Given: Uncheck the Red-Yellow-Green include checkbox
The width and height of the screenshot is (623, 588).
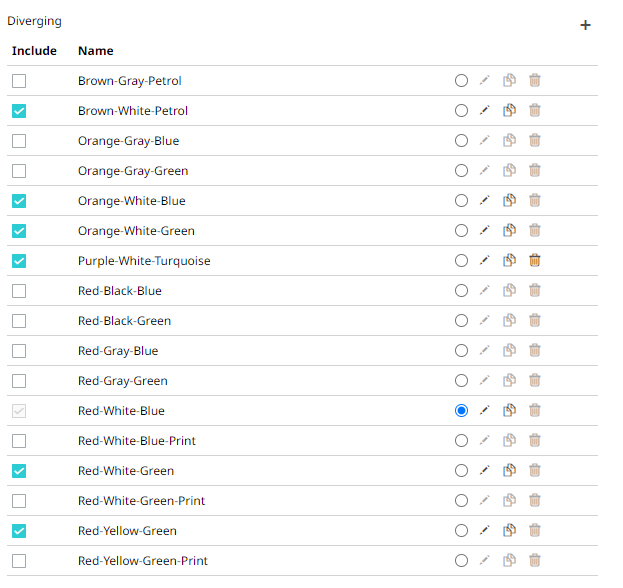Looking at the screenshot, I should click(x=19, y=531).
